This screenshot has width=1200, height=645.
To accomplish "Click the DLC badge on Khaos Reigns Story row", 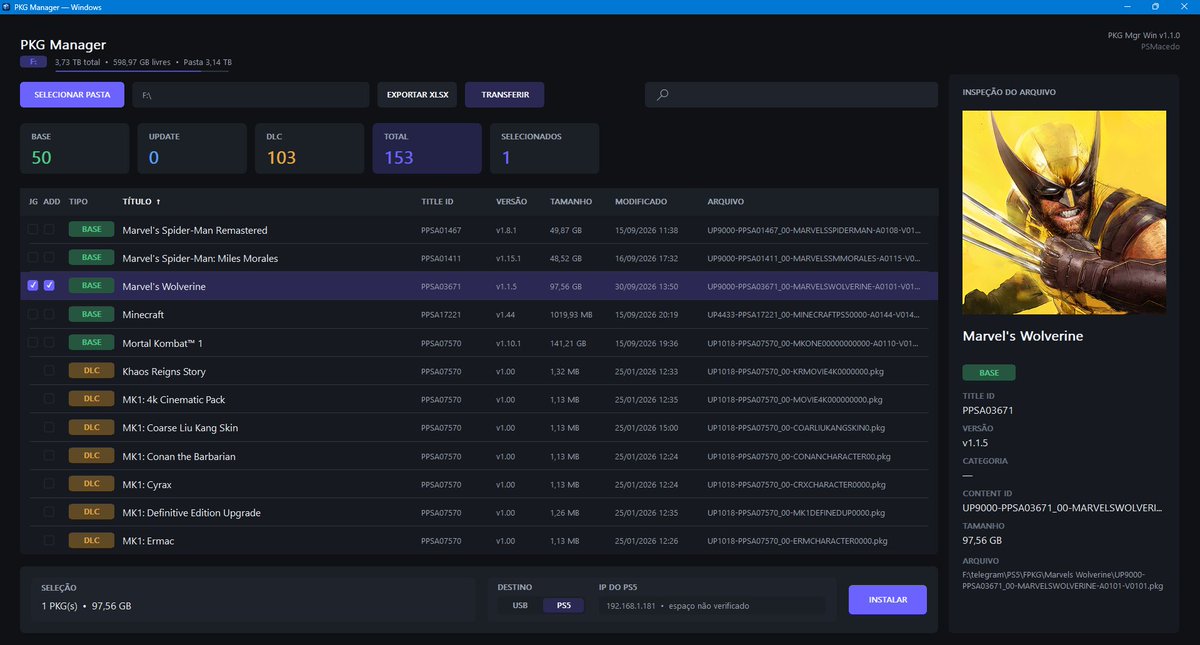I will 91,371.
